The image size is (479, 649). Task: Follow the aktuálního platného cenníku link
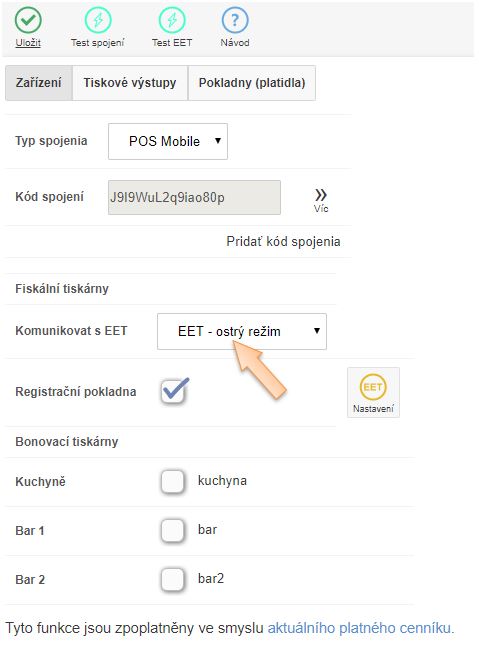coord(361,628)
